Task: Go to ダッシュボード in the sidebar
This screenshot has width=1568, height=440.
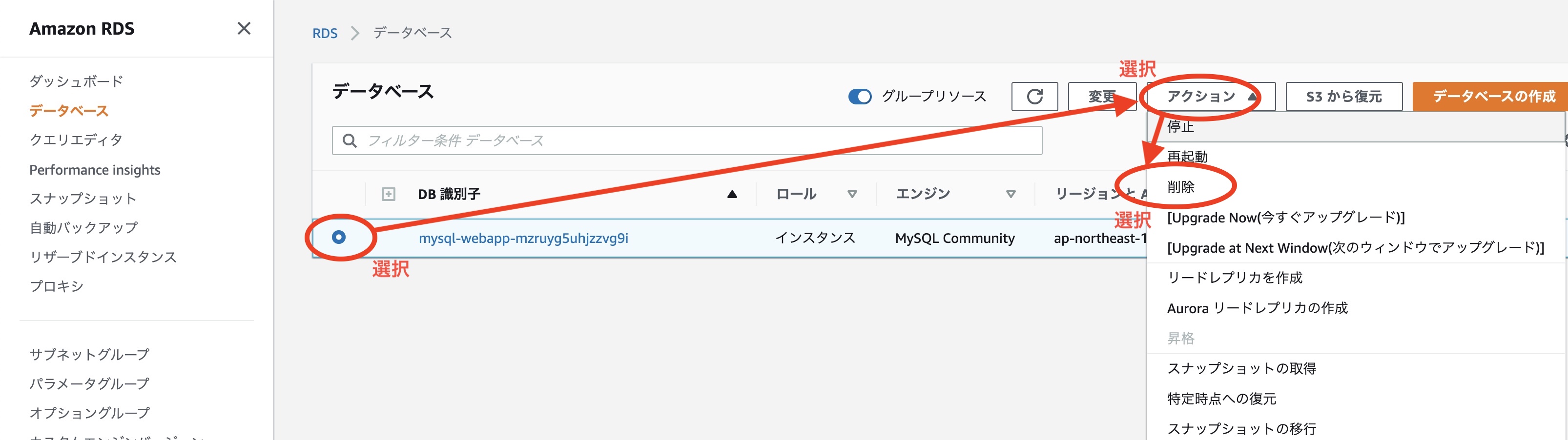Action: click(76, 81)
